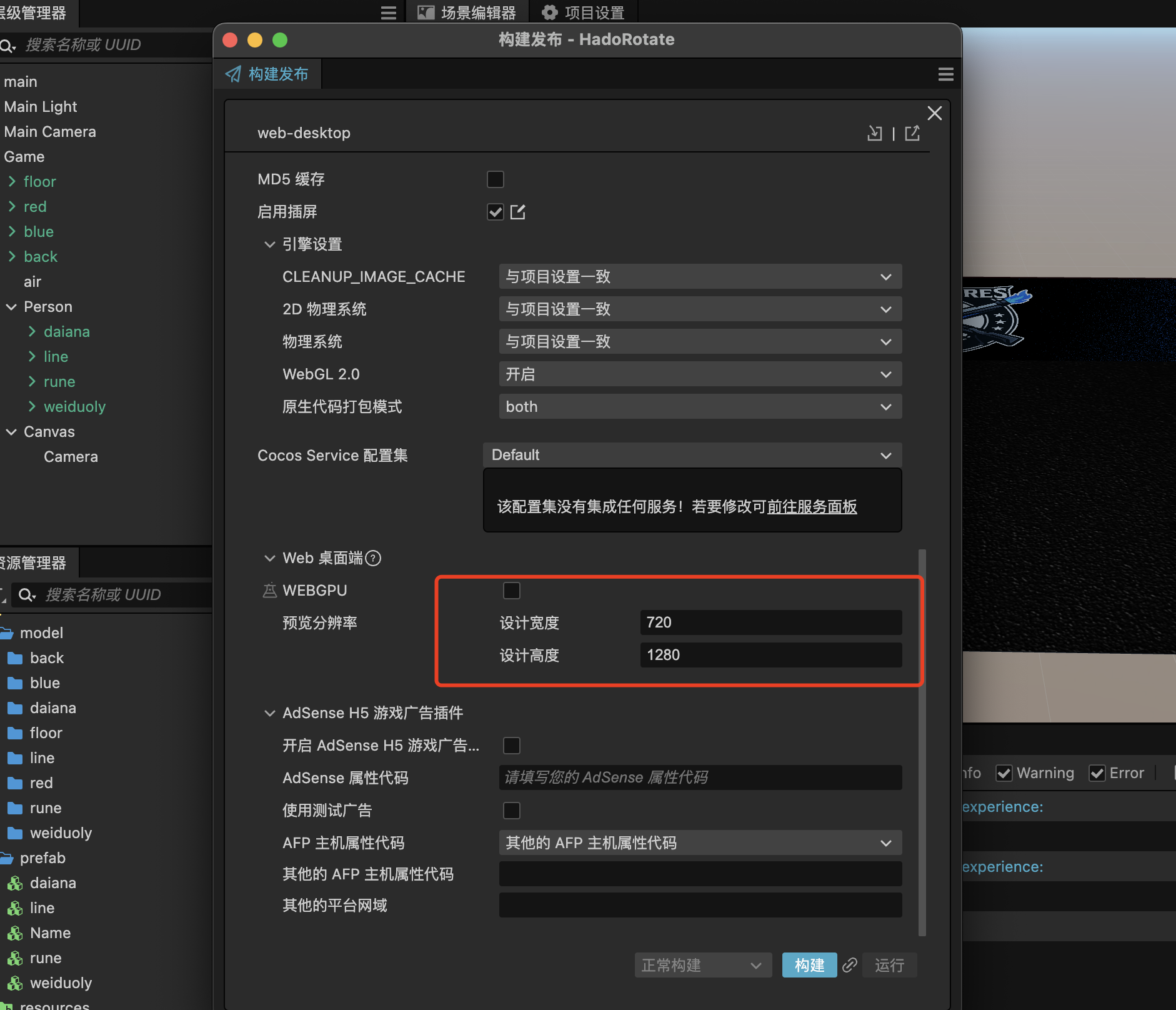Image resolution: width=1176 pixels, height=1010 pixels.
Task: Open the CLEANUP_IMAGE_CACHE dropdown
Action: click(700, 277)
